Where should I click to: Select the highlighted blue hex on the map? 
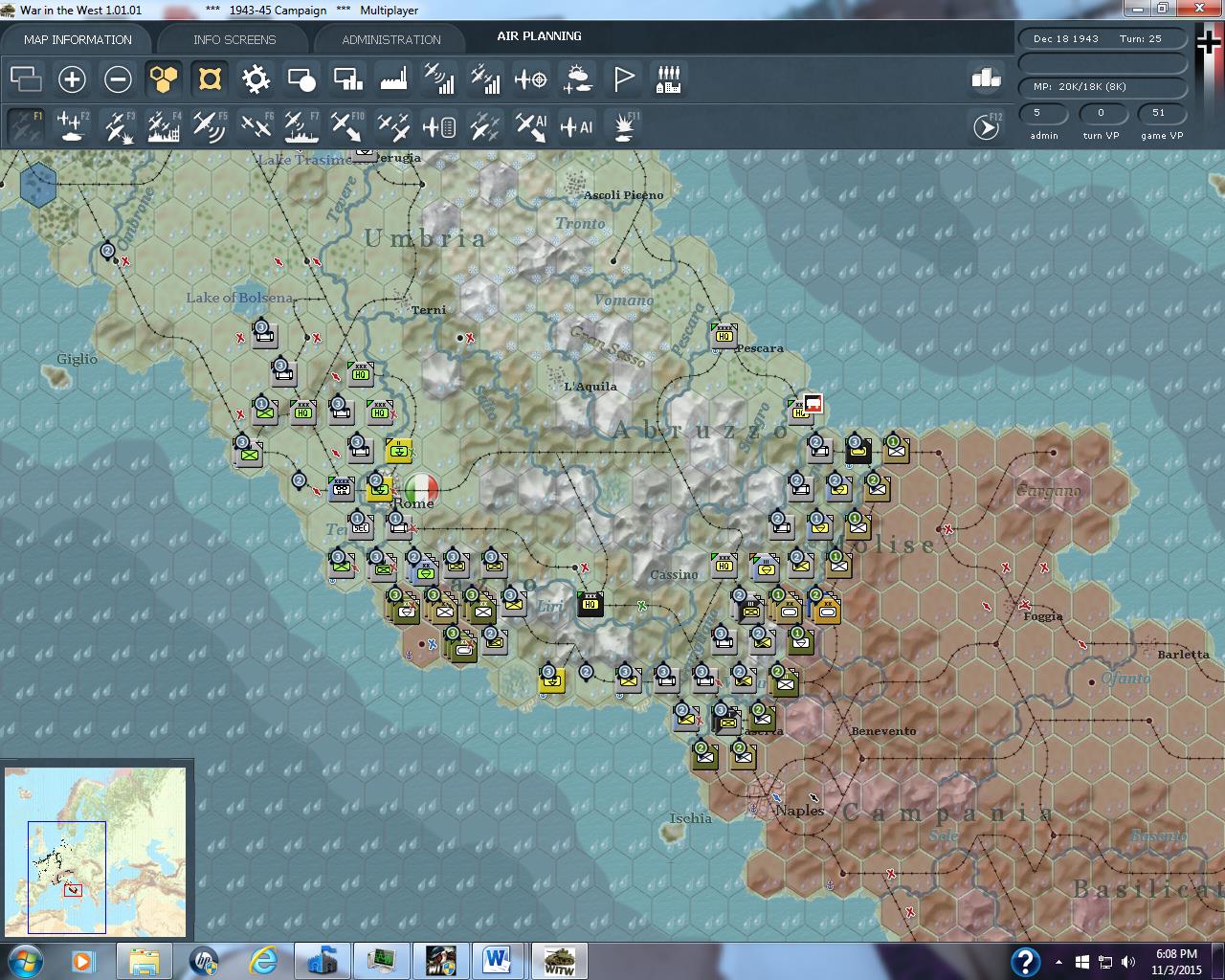pos(39,185)
